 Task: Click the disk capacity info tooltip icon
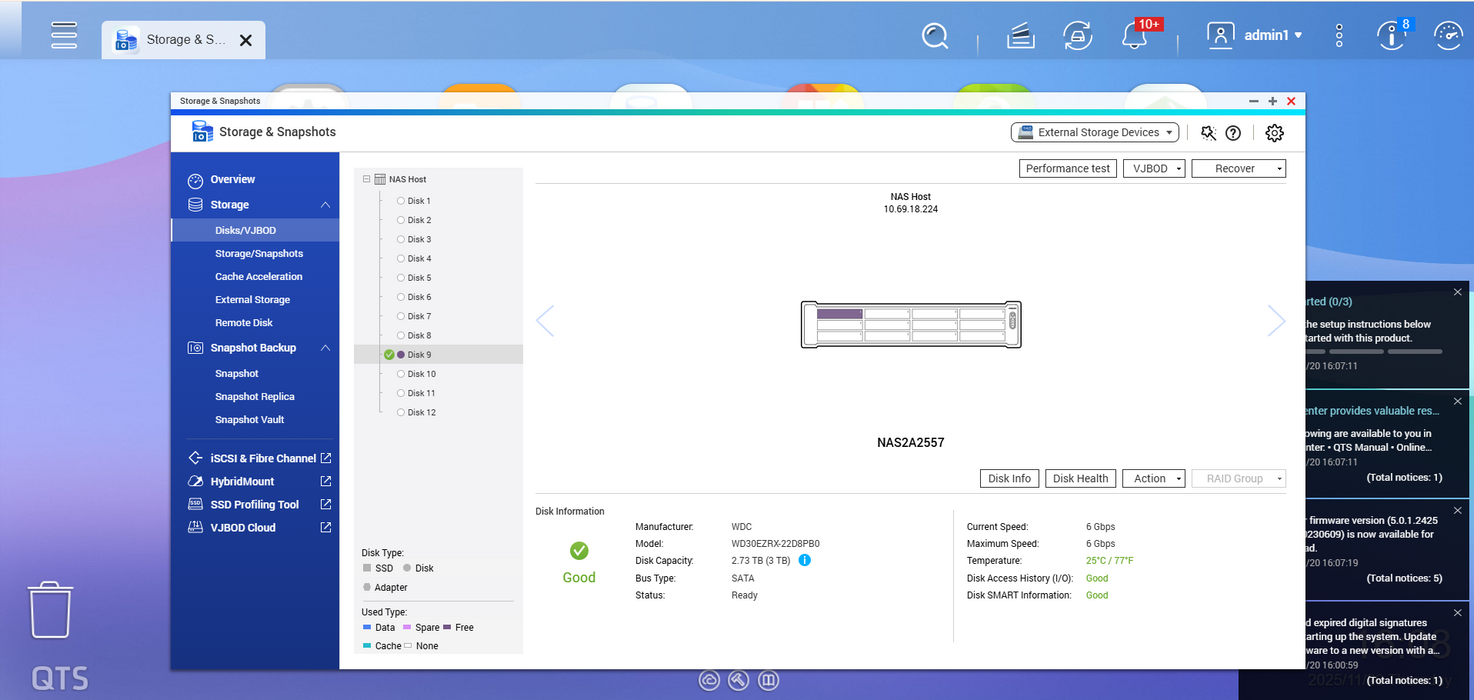pyautogui.click(x=805, y=560)
